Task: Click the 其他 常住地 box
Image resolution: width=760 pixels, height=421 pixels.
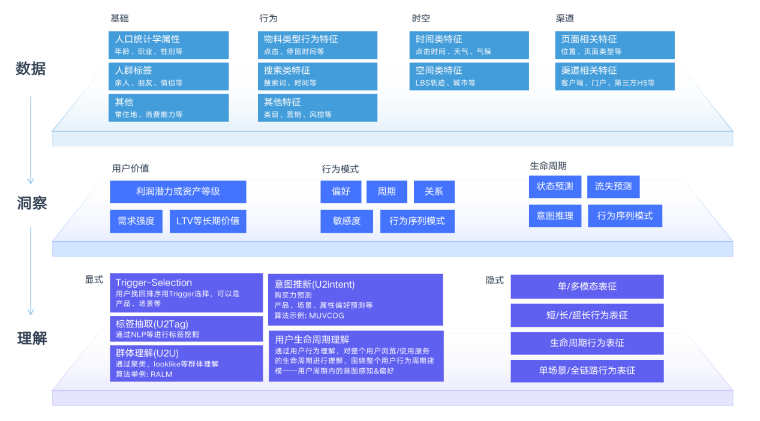Action: coord(168,108)
